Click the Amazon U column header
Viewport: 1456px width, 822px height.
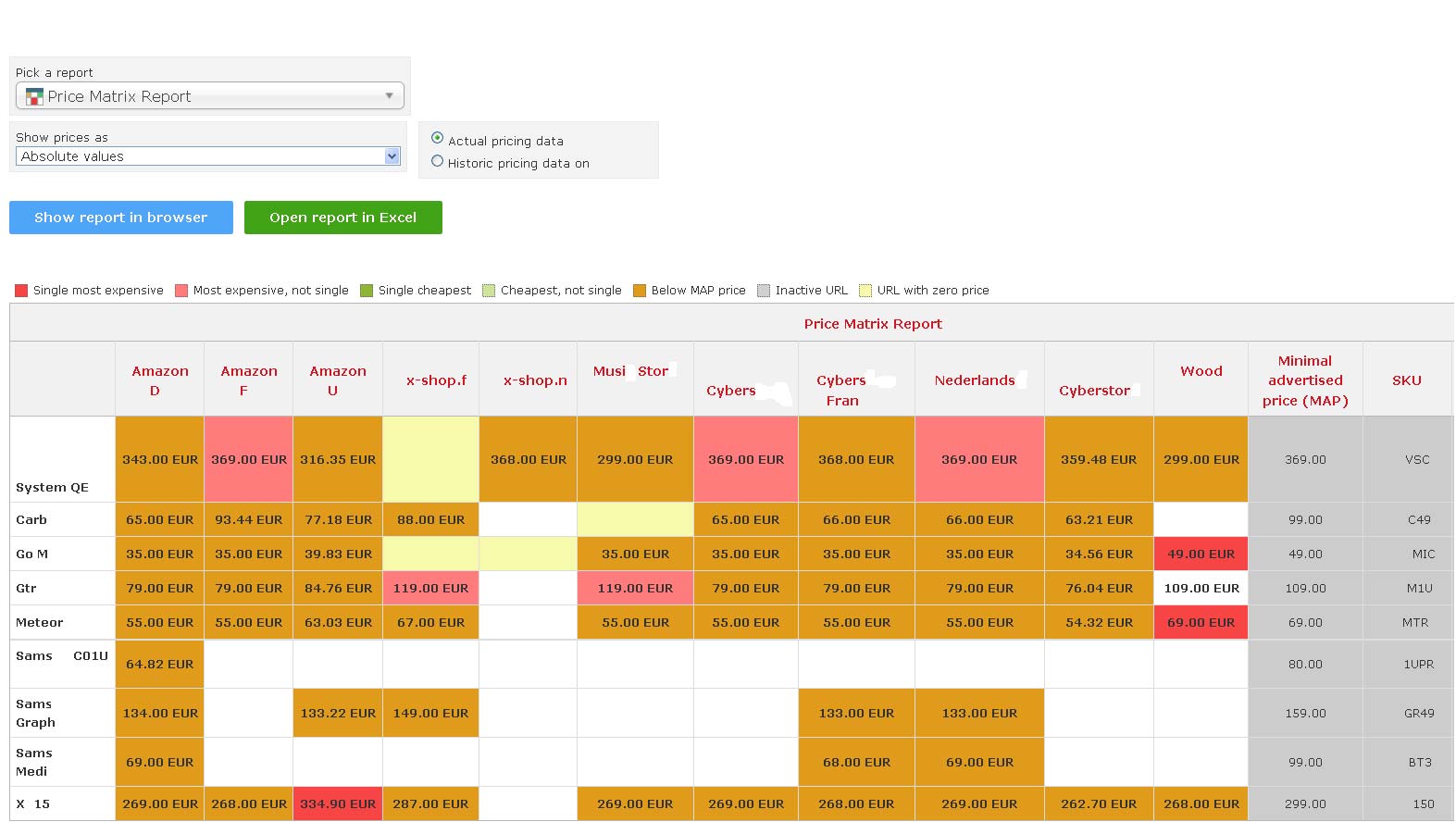click(337, 380)
